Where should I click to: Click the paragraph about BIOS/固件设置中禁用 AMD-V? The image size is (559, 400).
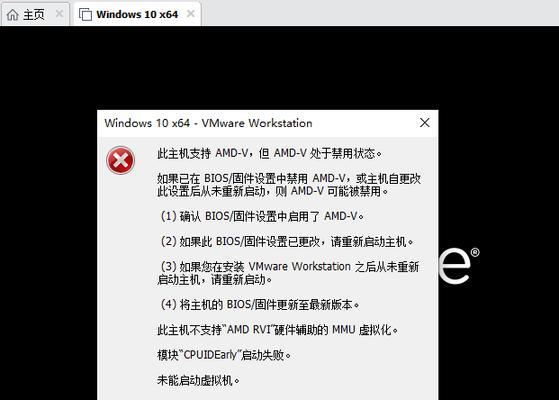point(289,185)
